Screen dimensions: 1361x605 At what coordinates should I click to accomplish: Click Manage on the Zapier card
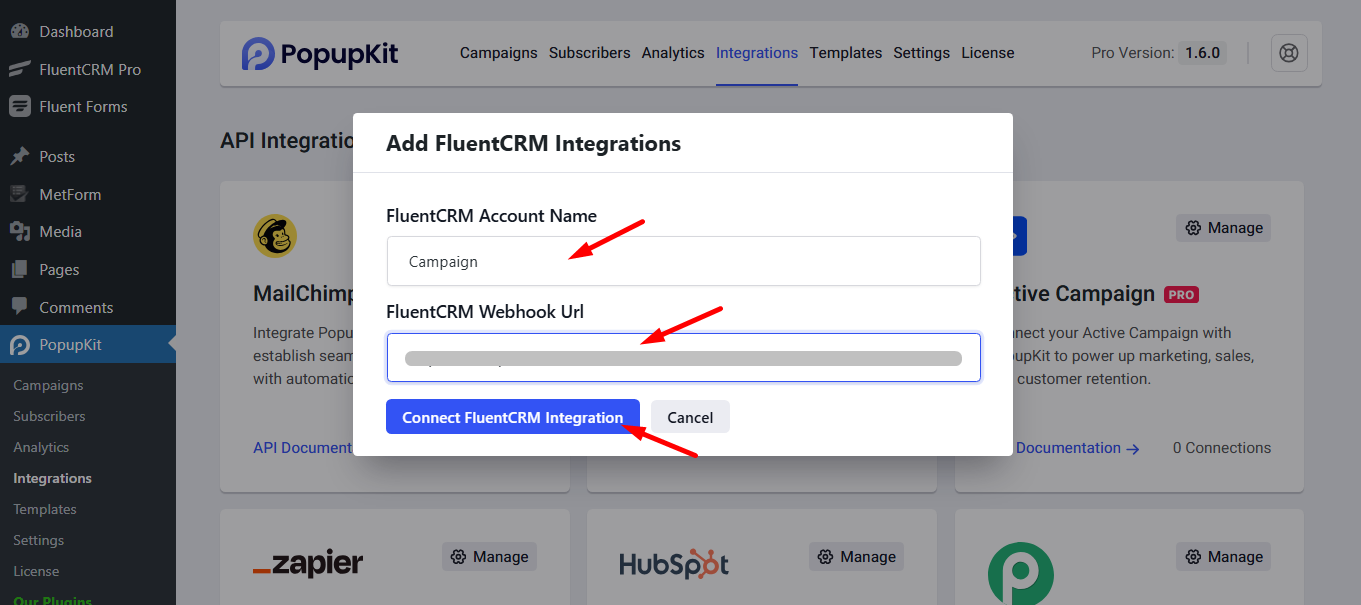490,557
